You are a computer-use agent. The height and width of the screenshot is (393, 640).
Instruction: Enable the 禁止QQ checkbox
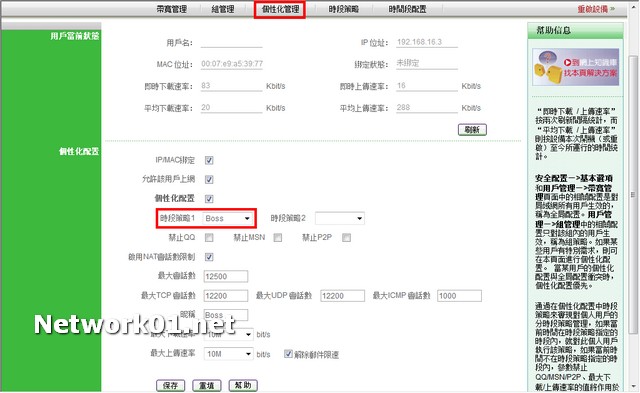click(x=209, y=238)
